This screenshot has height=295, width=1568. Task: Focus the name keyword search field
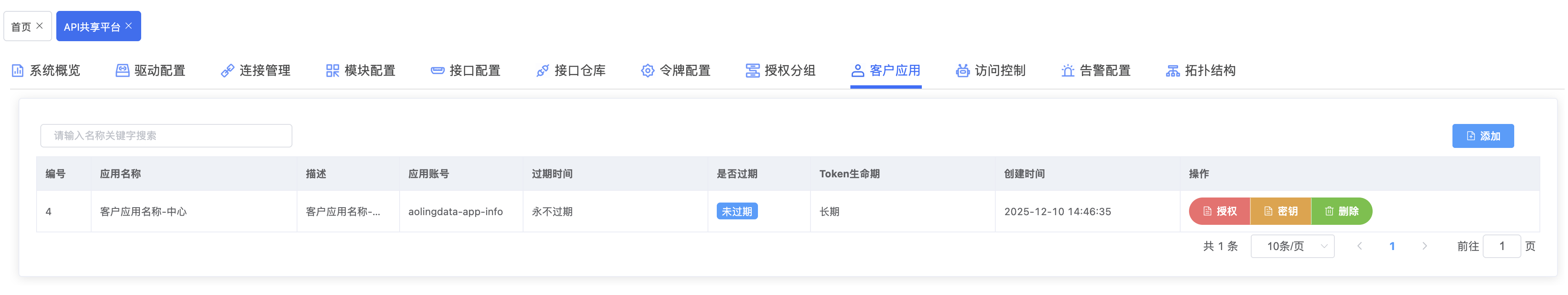tap(166, 136)
